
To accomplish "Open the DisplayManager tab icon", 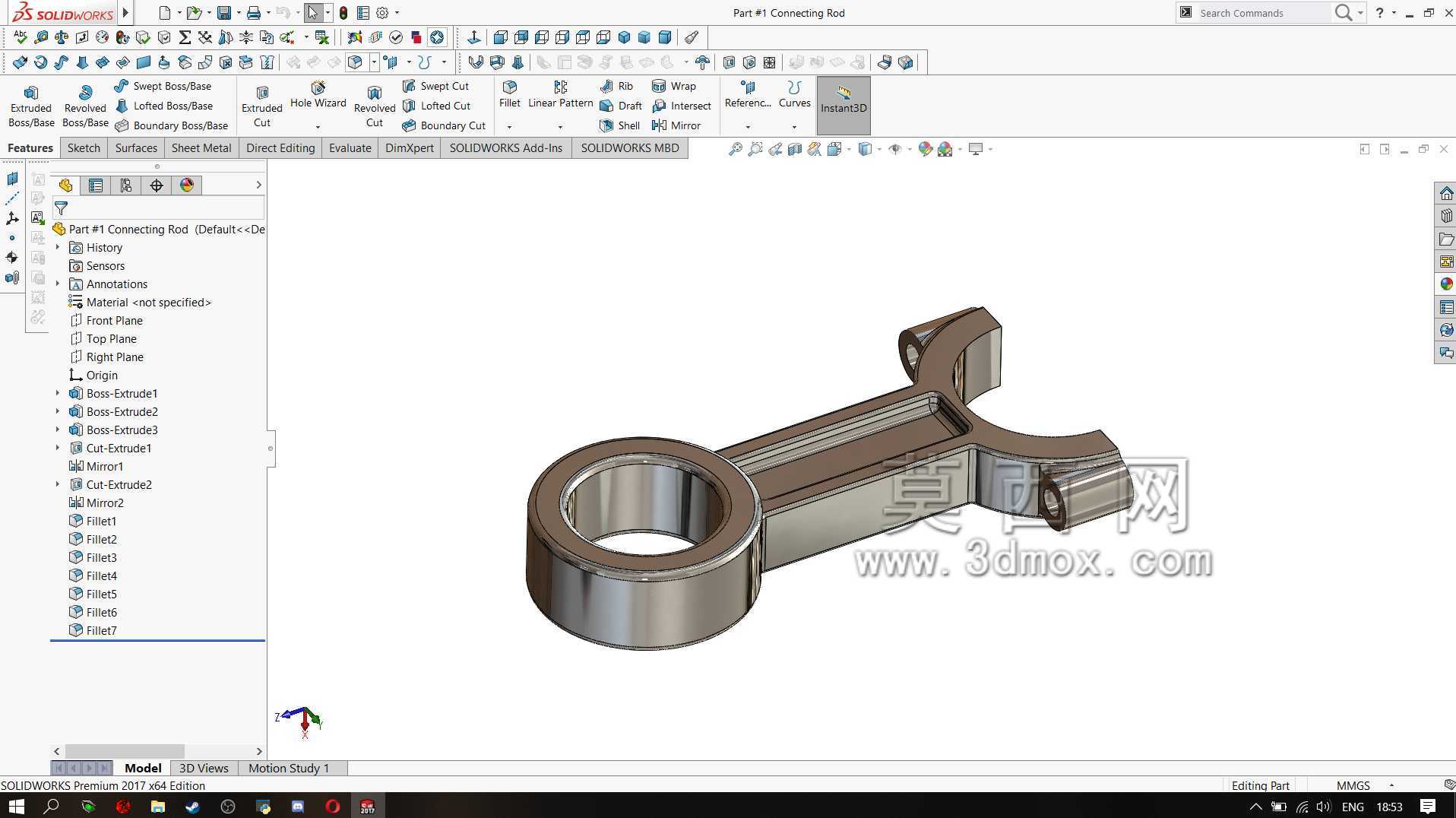I will pos(187,185).
